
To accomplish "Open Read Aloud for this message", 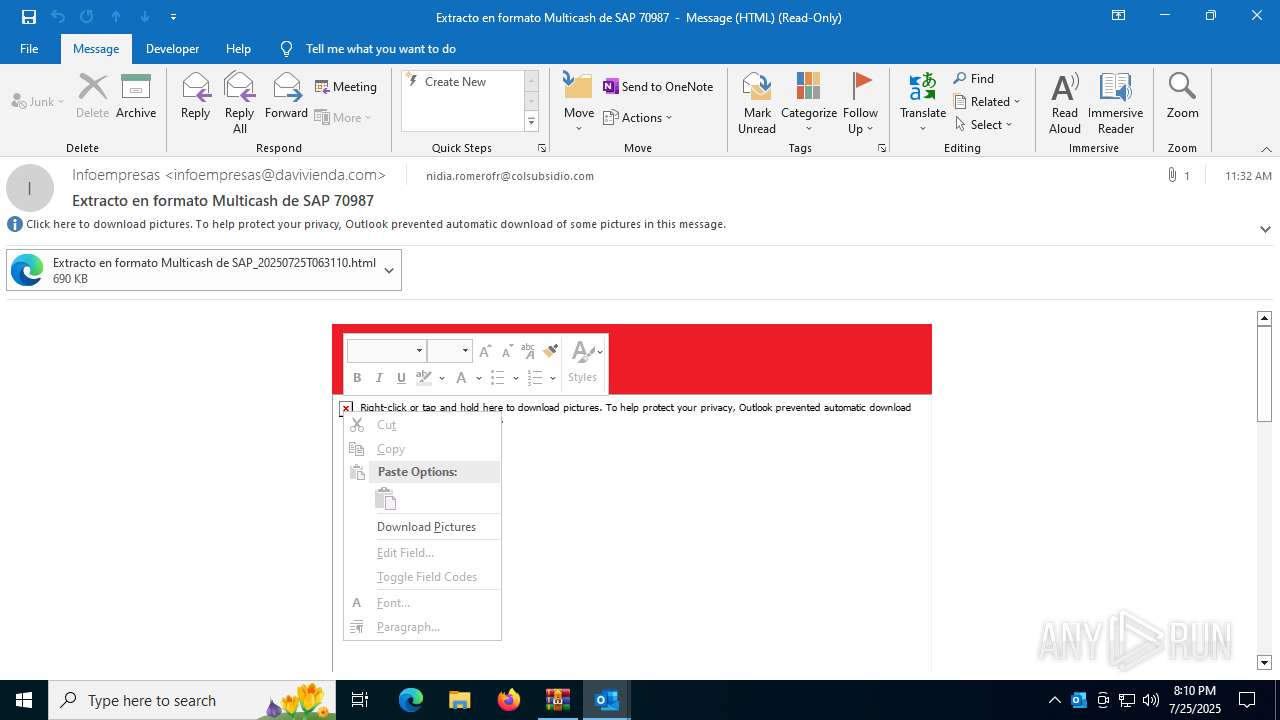I will click(1065, 103).
